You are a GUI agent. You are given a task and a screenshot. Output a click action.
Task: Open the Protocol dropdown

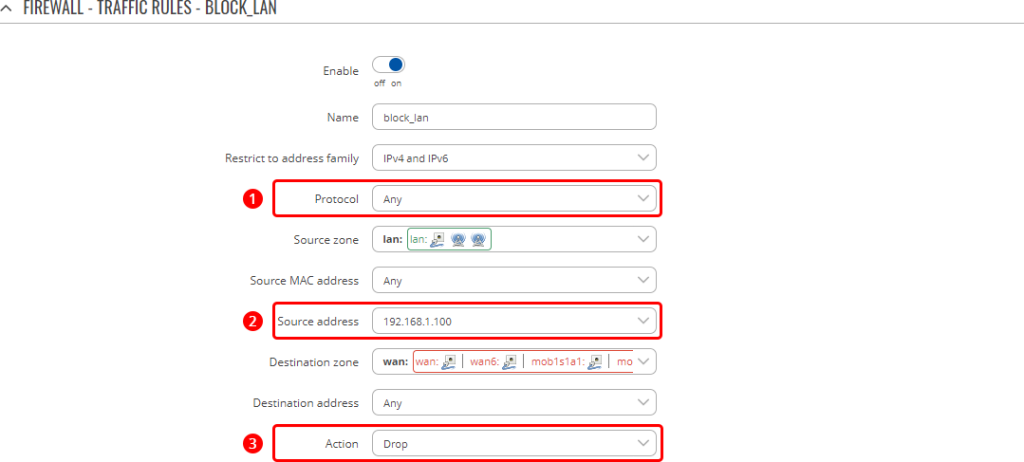[514, 199]
